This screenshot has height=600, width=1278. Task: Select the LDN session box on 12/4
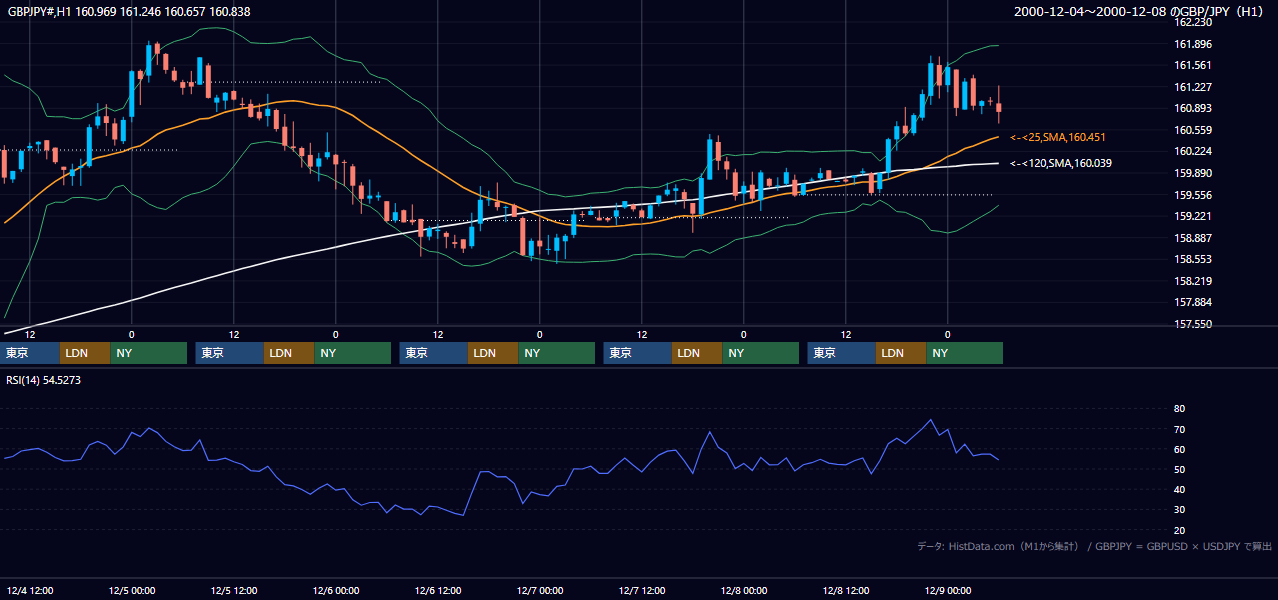click(x=85, y=353)
